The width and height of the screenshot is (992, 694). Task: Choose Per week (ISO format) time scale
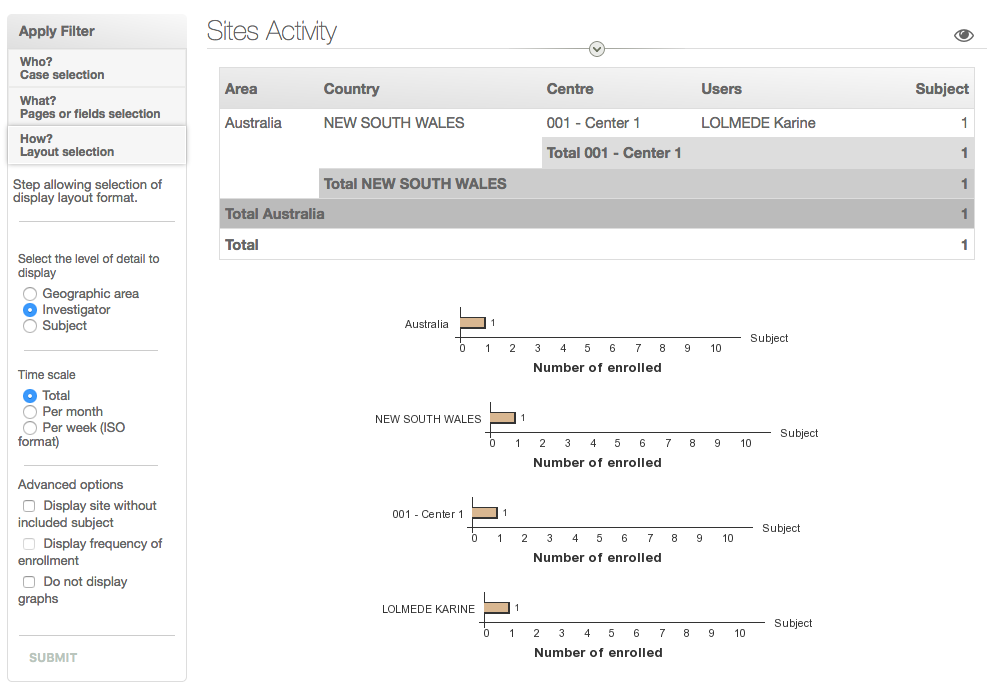click(30, 428)
